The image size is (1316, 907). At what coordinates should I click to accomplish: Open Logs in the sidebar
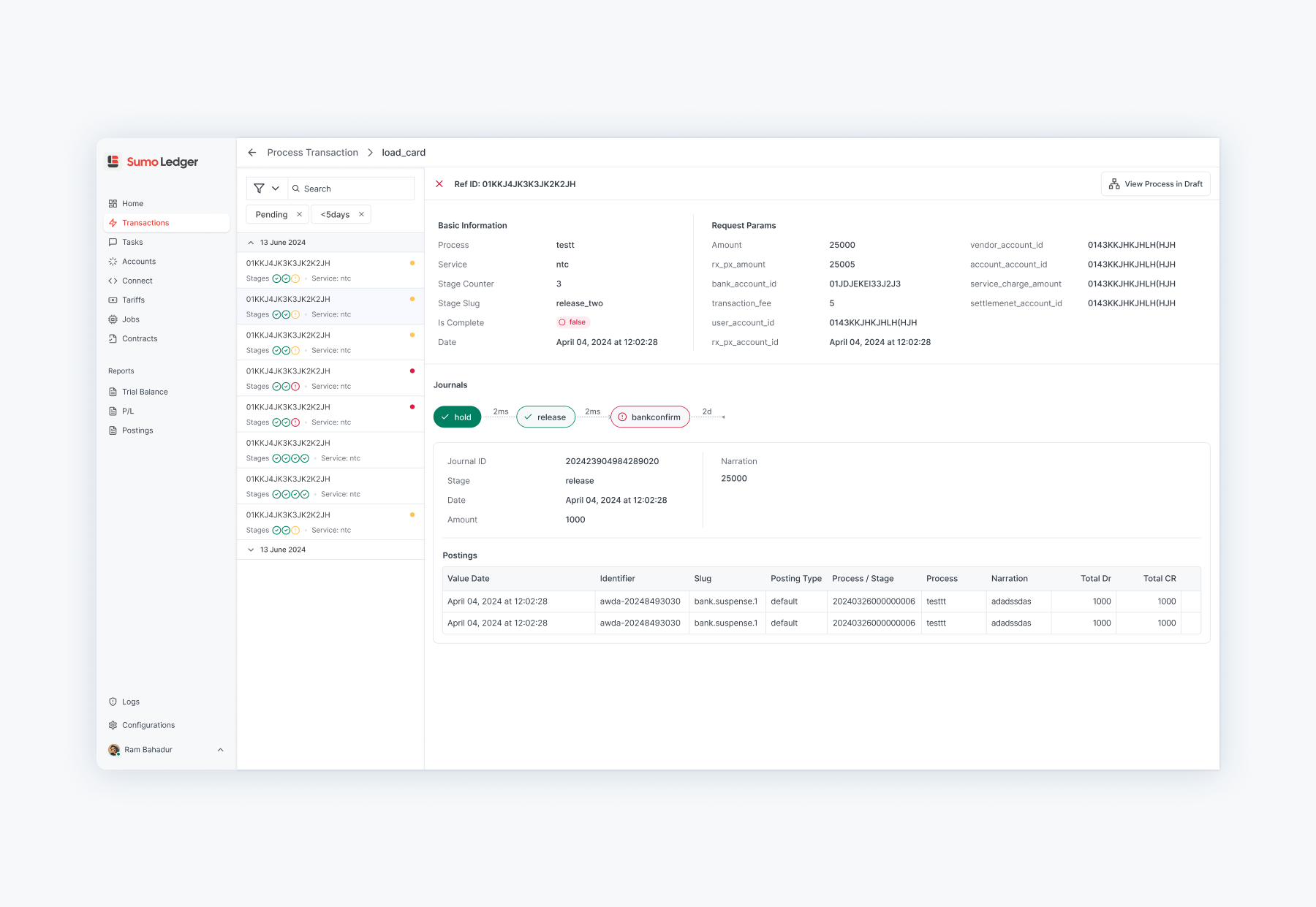point(167,702)
